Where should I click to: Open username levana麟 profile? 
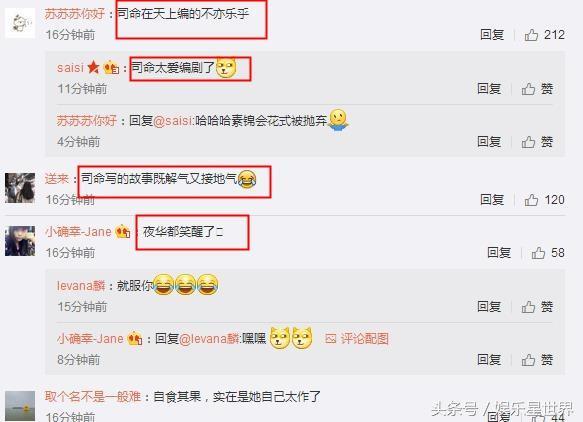(81, 286)
